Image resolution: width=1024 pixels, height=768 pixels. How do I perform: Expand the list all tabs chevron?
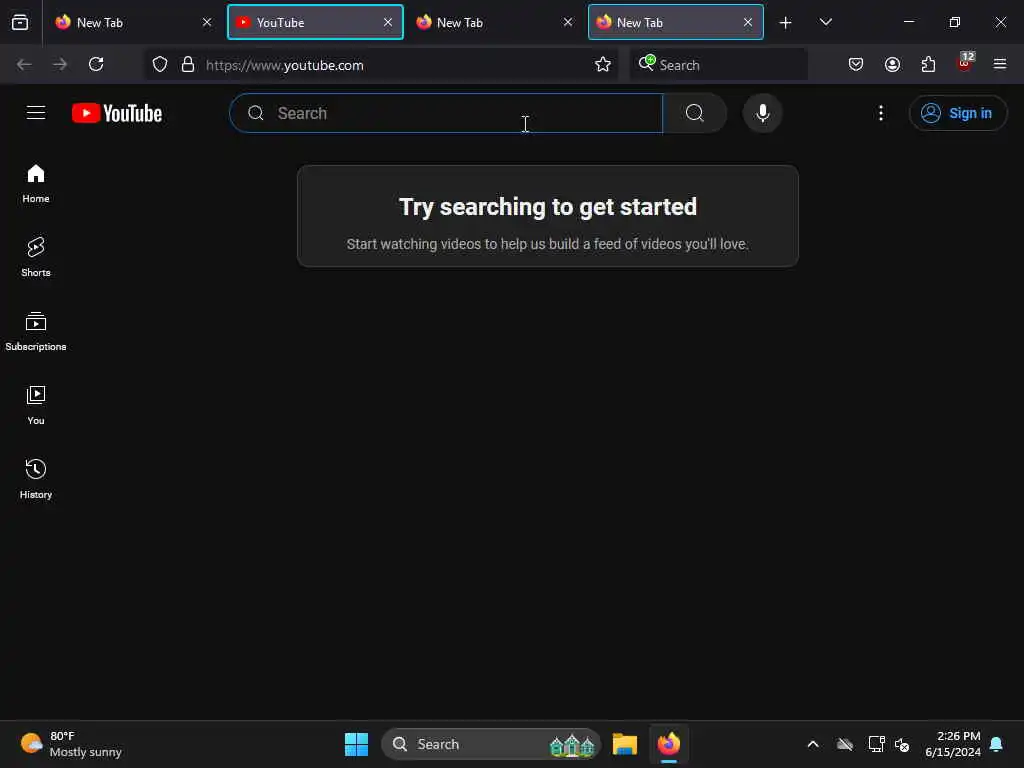[x=825, y=22]
